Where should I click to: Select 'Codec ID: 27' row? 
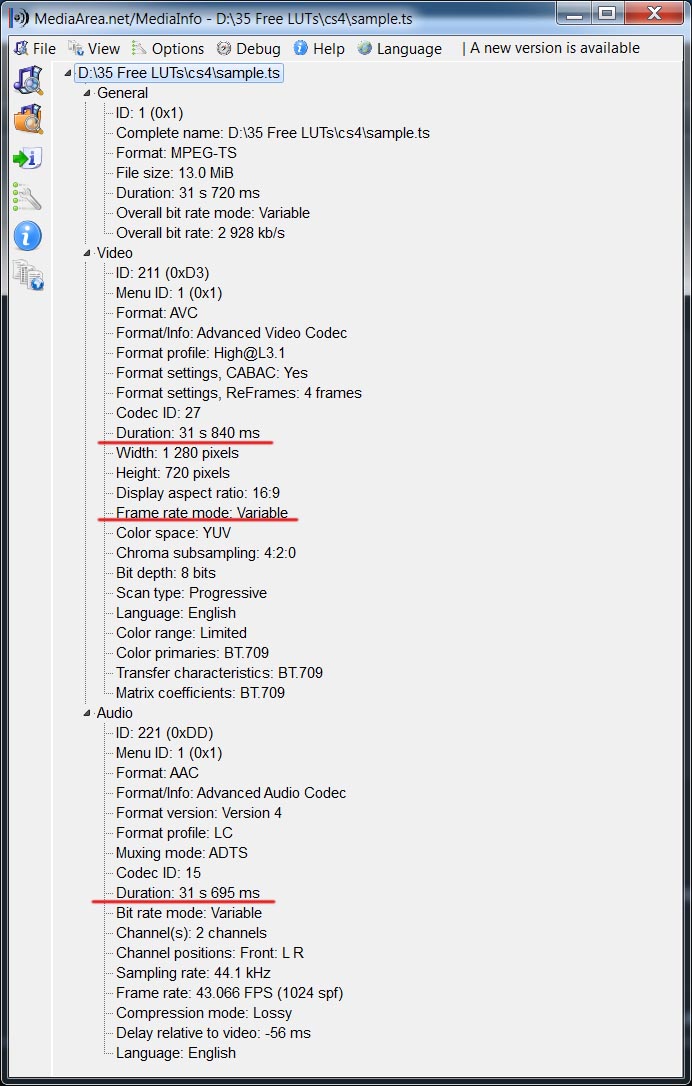tap(159, 413)
